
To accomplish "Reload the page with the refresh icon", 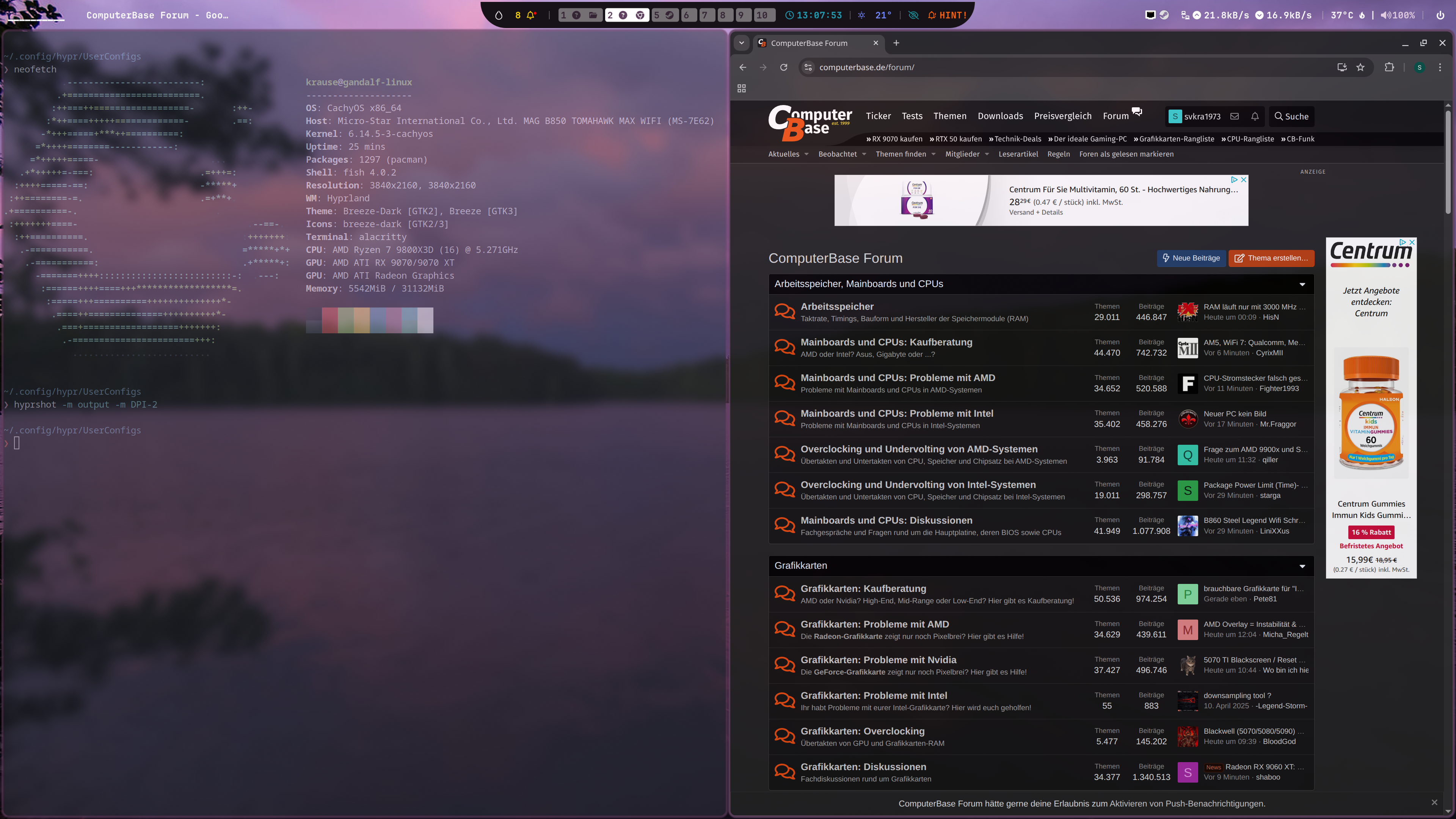I will [784, 67].
